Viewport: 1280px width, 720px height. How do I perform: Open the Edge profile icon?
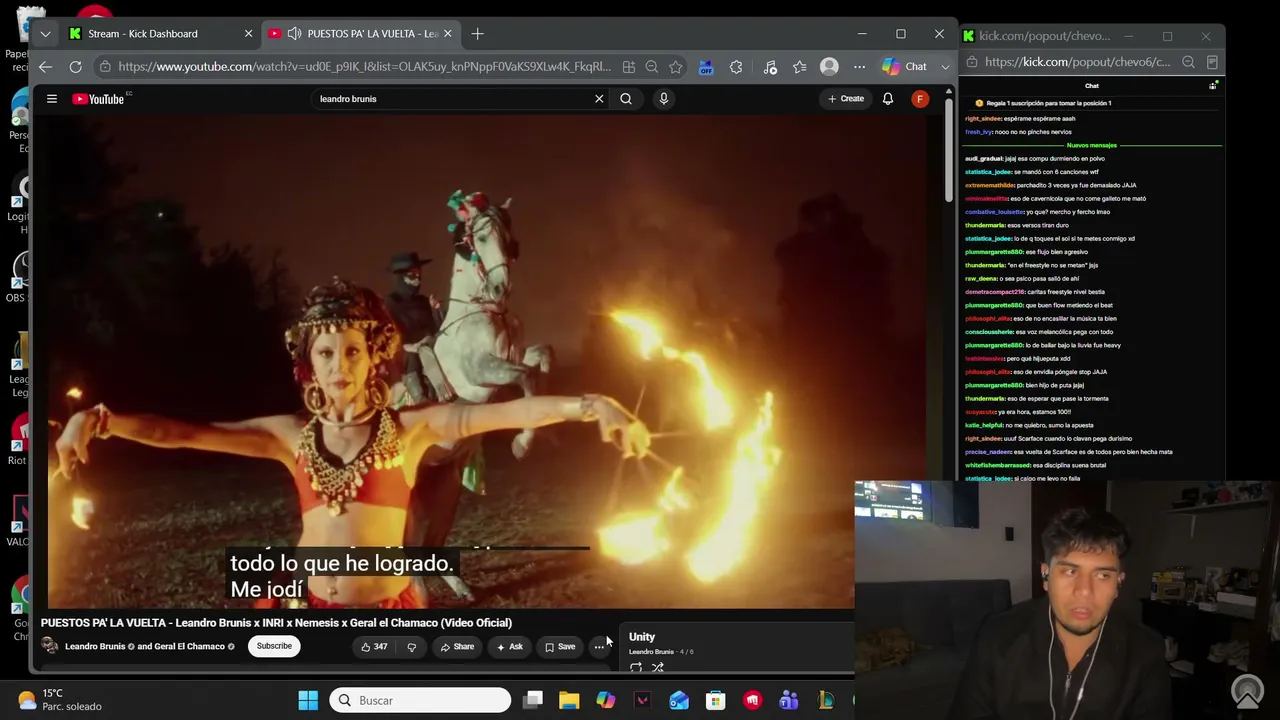click(x=829, y=67)
